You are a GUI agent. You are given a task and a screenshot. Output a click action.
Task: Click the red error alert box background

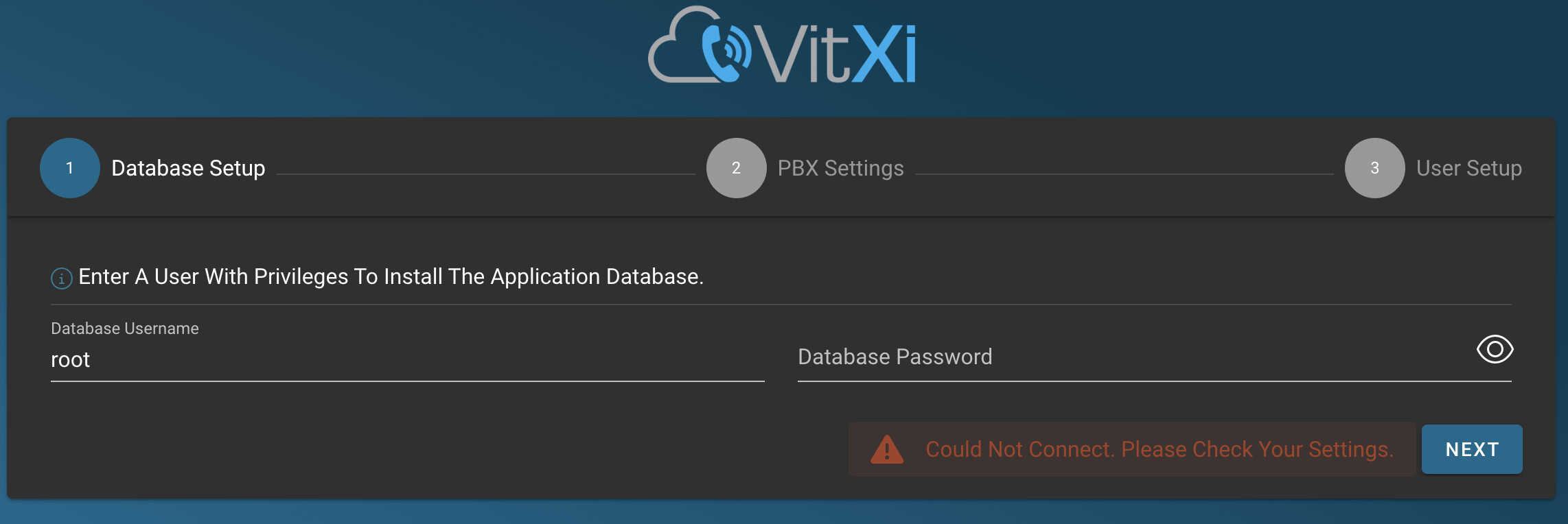click(1131, 449)
